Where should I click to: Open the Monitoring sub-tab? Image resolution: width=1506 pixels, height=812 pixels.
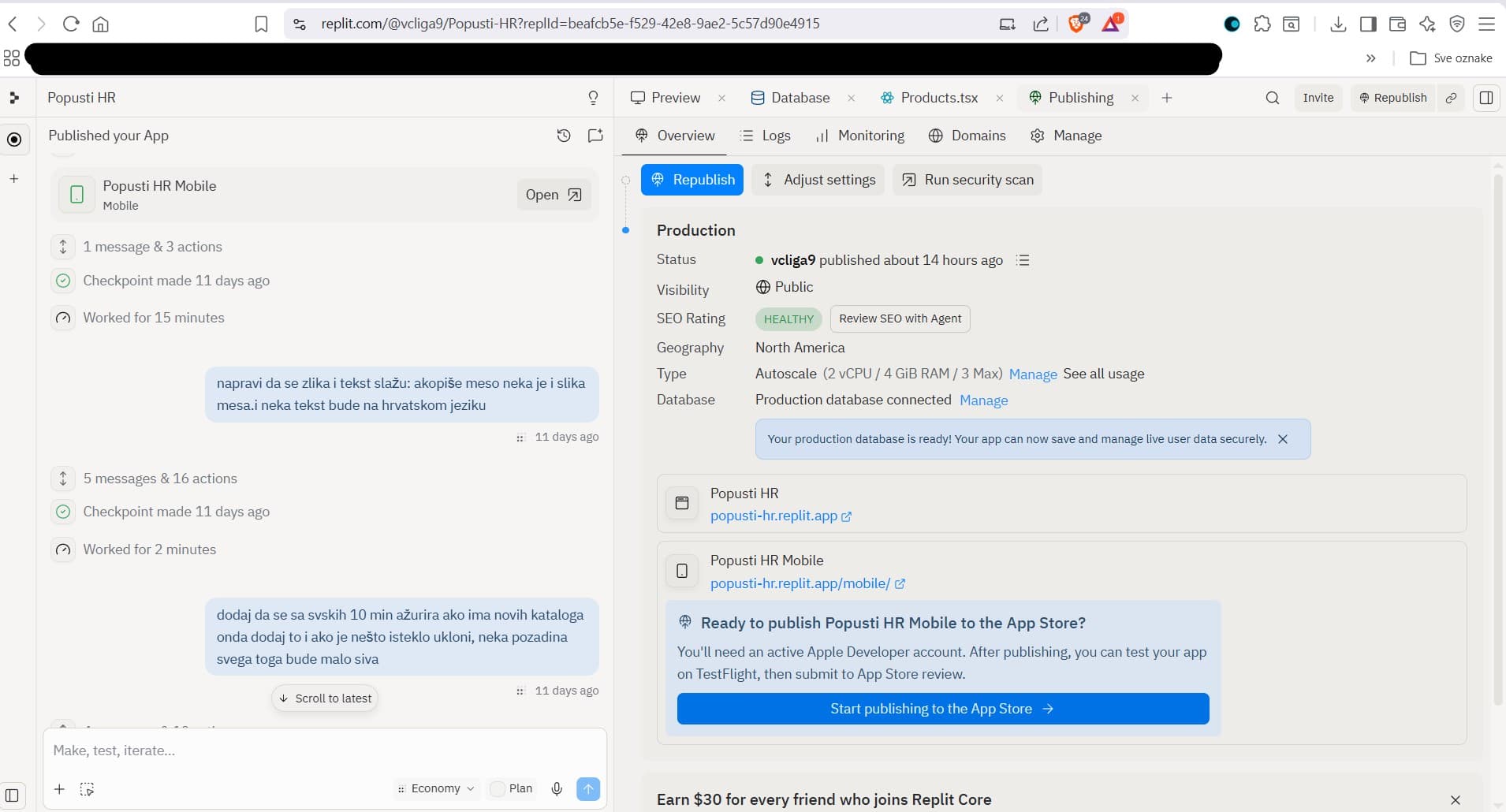pos(860,136)
